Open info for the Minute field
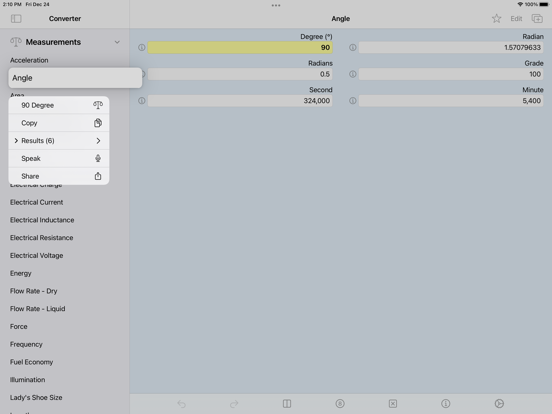The width and height of the screenshot is (552, 414). point(352,101)
